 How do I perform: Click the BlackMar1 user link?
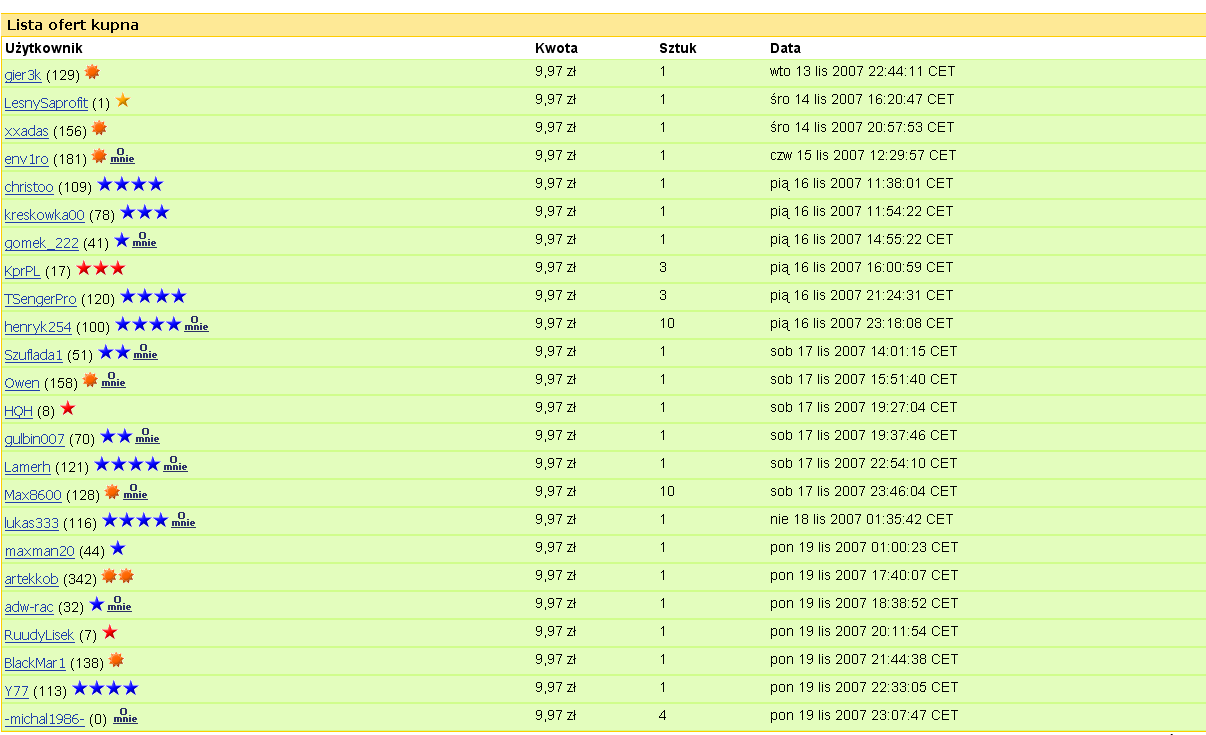pos(35,663)
